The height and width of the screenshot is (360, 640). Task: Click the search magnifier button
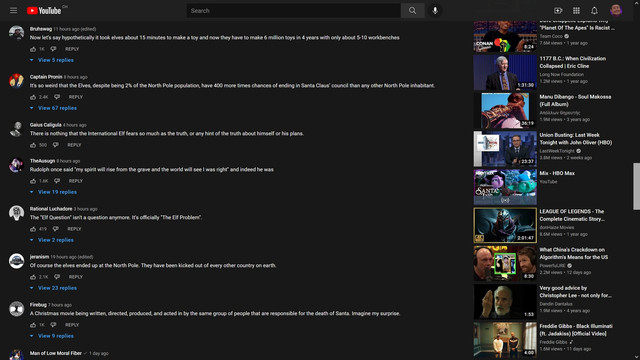point(413,11)
